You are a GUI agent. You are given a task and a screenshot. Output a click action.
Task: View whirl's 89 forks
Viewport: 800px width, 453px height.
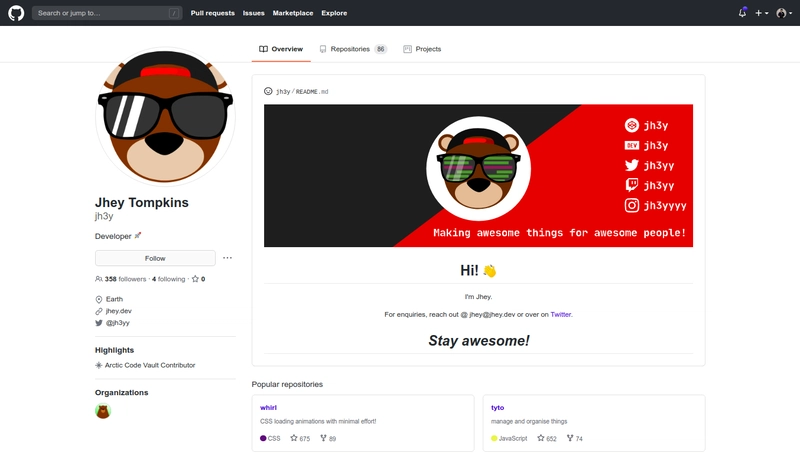coord(328,438)
